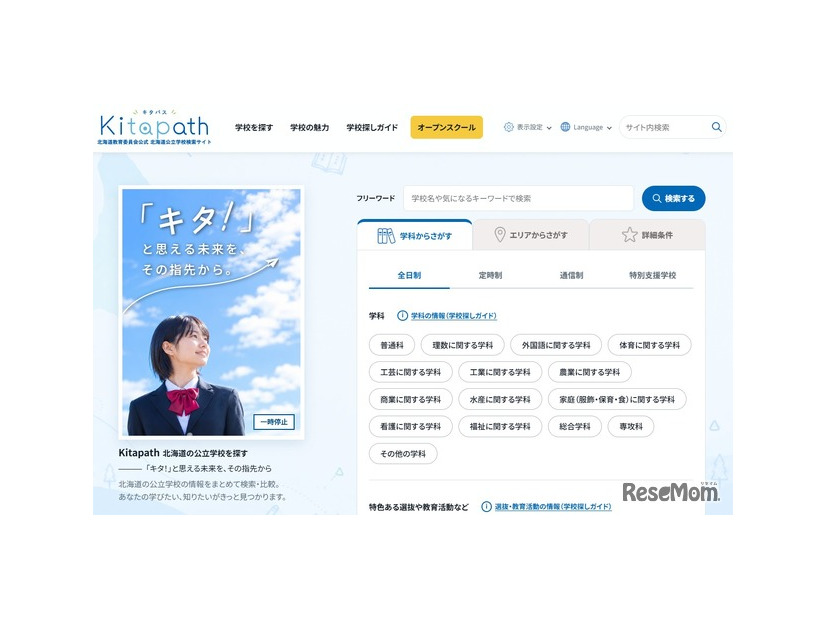The image size is (826, 620).
Task: Focus the フリーワード search field
Action: click(518, 198)
